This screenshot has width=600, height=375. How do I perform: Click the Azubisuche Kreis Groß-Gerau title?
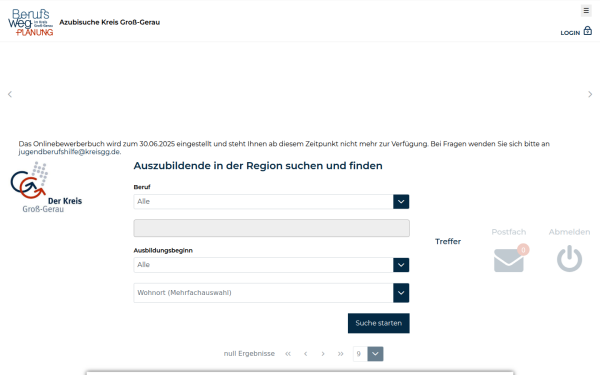click(109, 22)
